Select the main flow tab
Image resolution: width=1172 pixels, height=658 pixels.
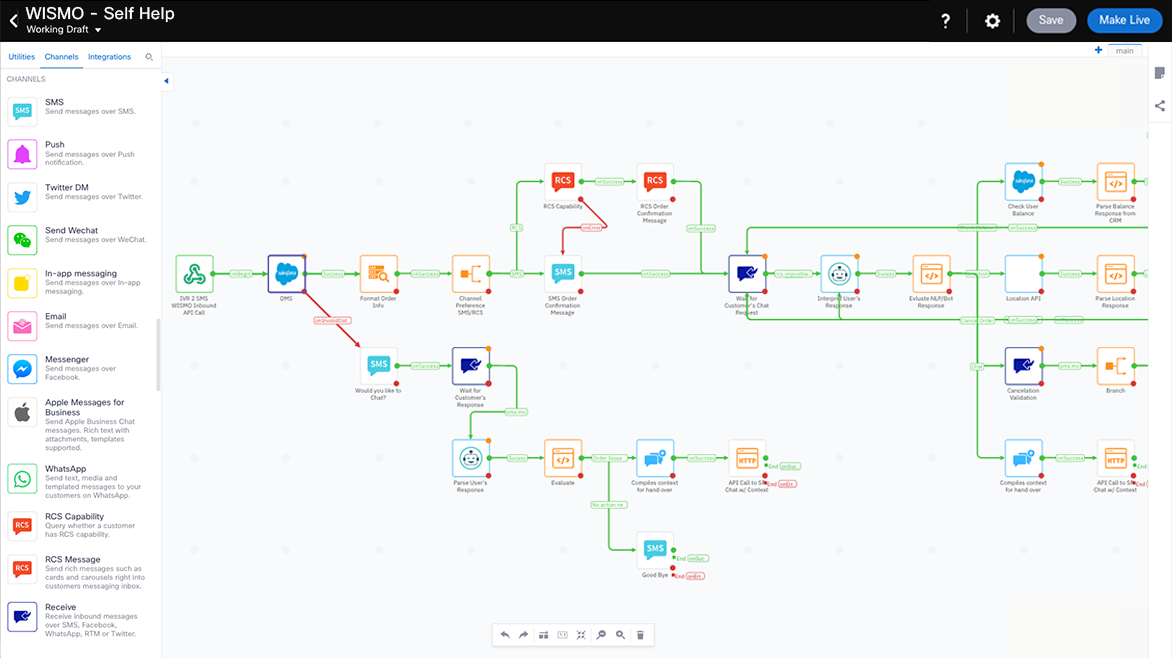1125,50
